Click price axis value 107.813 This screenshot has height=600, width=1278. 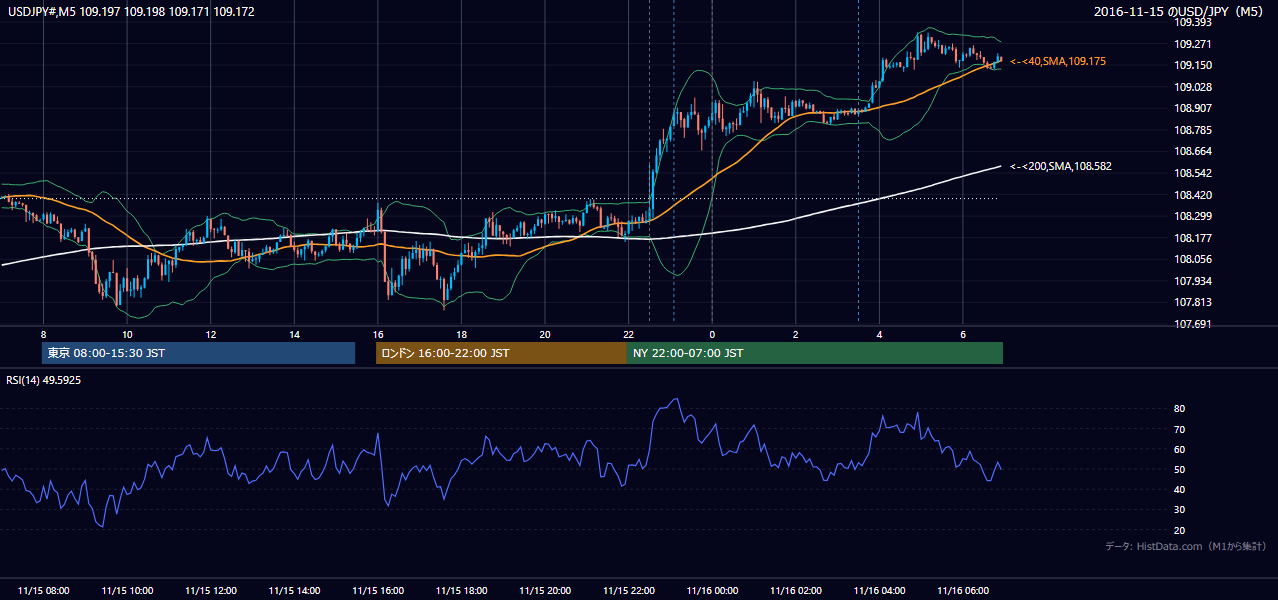tap(1193, 302)
